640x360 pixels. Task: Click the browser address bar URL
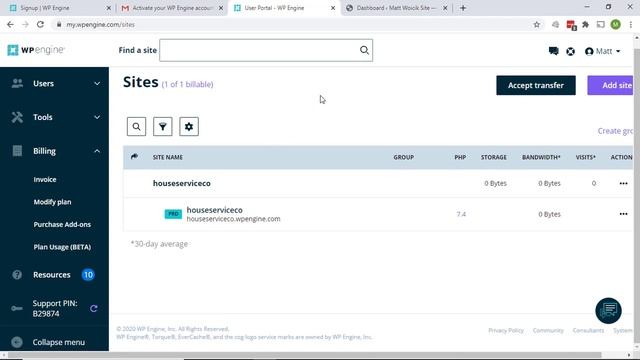[x=100, y=24]
